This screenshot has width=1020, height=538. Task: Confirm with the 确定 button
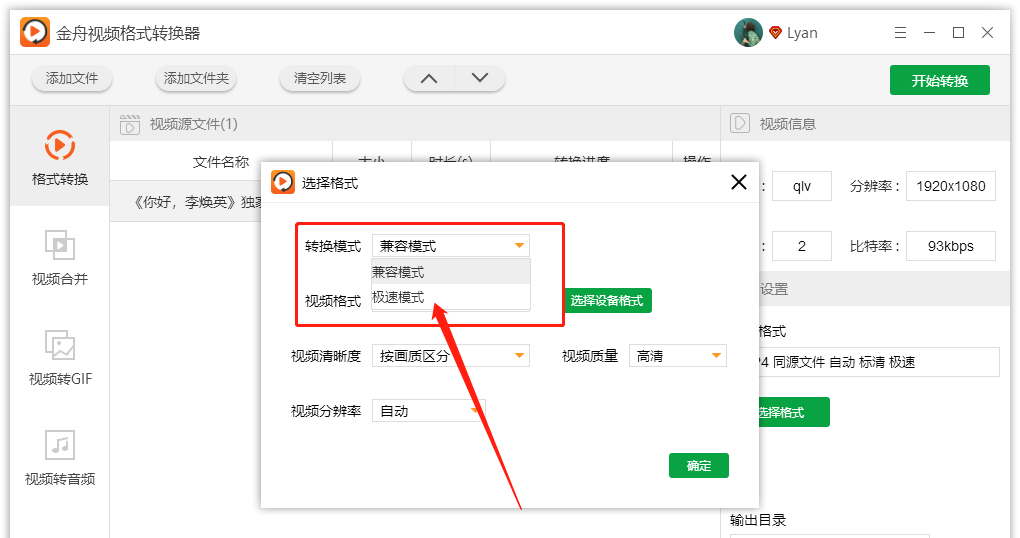pyautogui.click(x=699, y=466)
